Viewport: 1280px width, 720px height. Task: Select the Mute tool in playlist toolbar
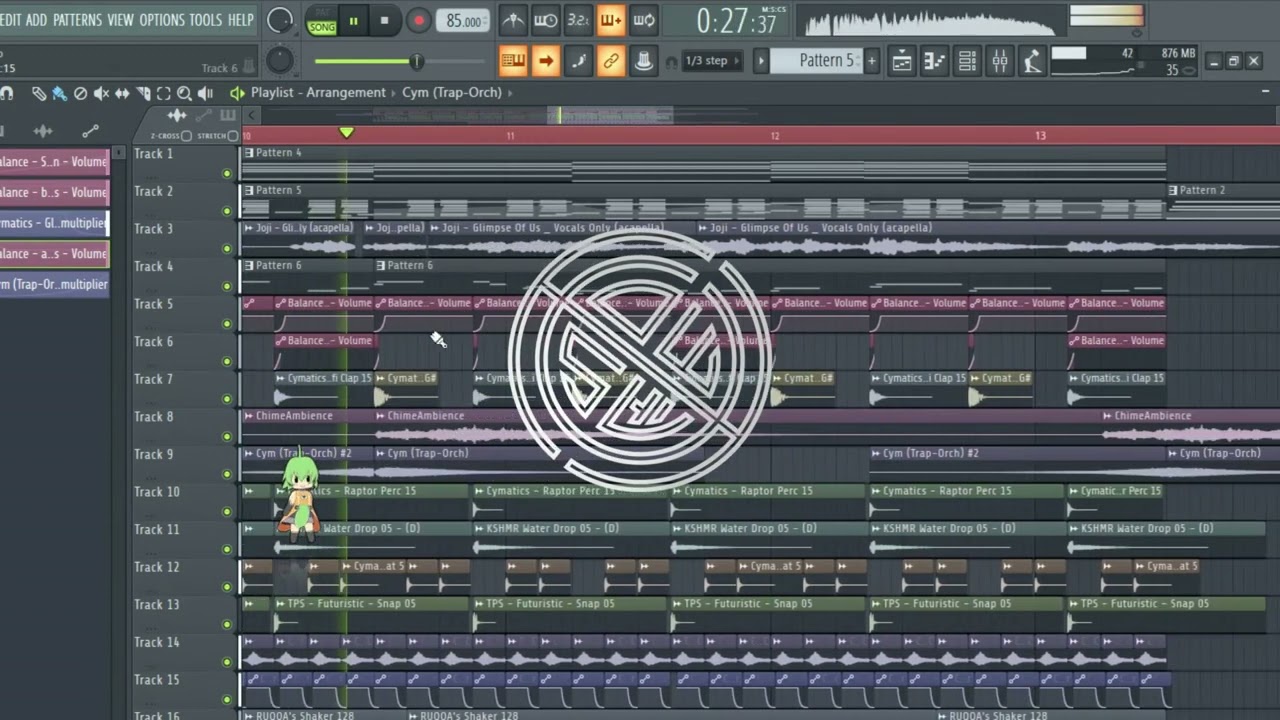coord(101,93)
